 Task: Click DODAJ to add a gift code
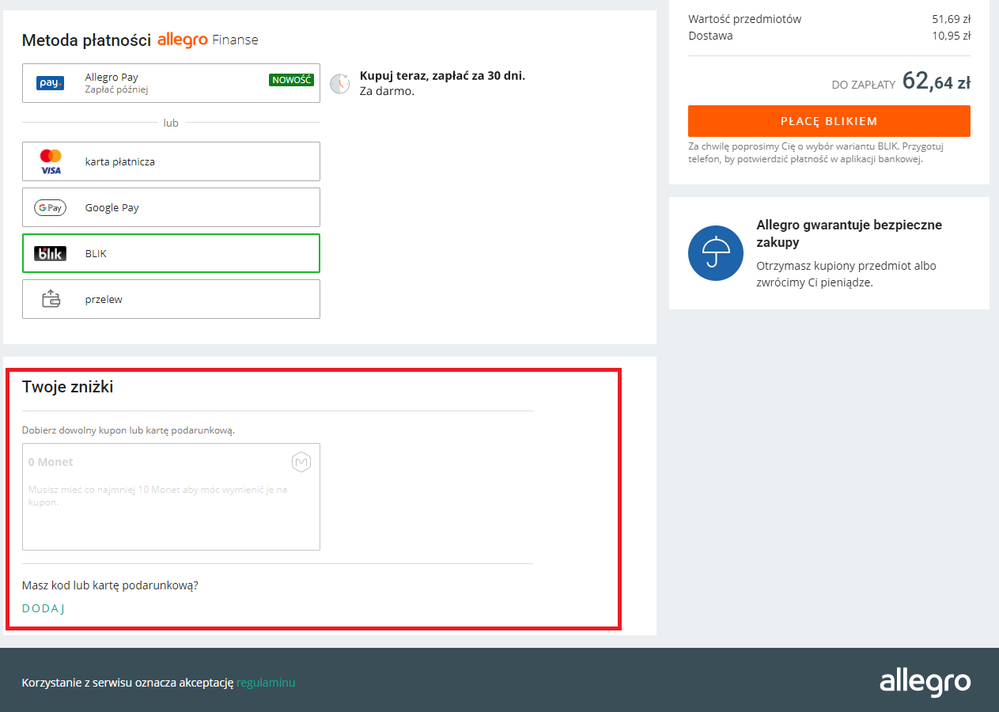coord(43,608)
